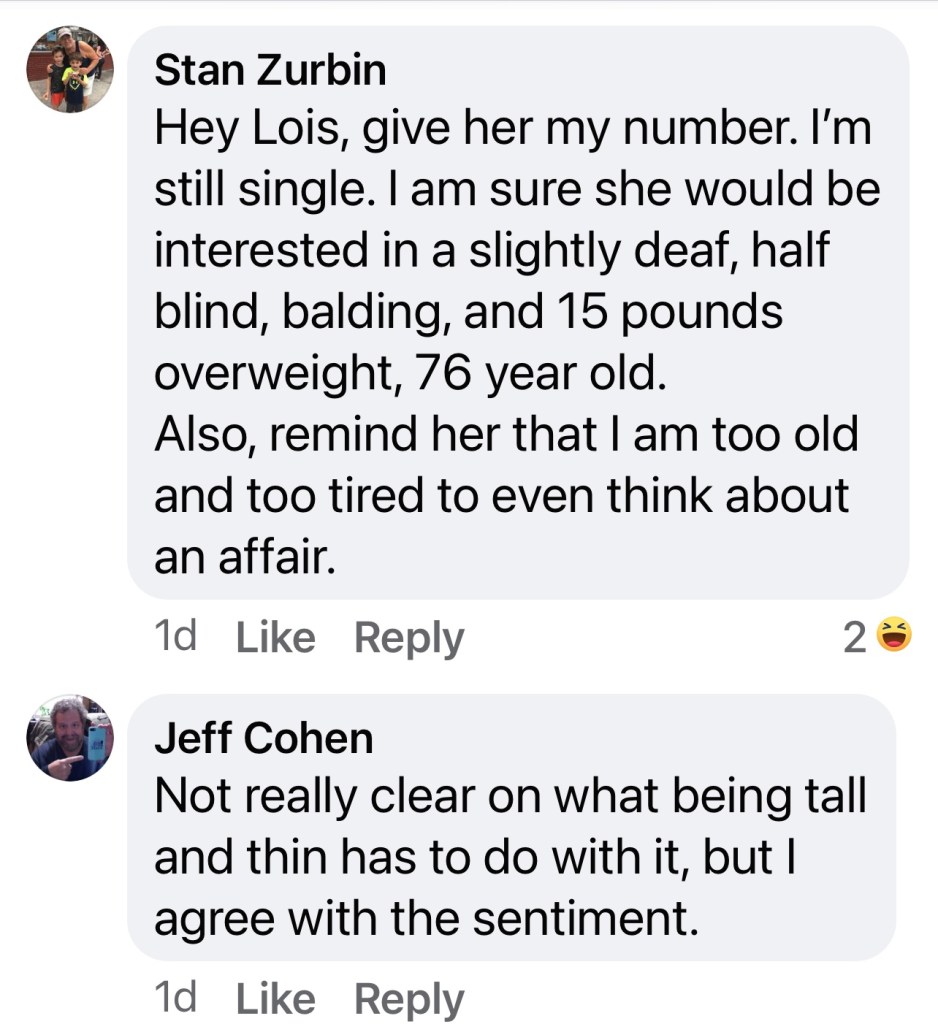Like Stan Zurbin's comment

[x=275, y=638]
